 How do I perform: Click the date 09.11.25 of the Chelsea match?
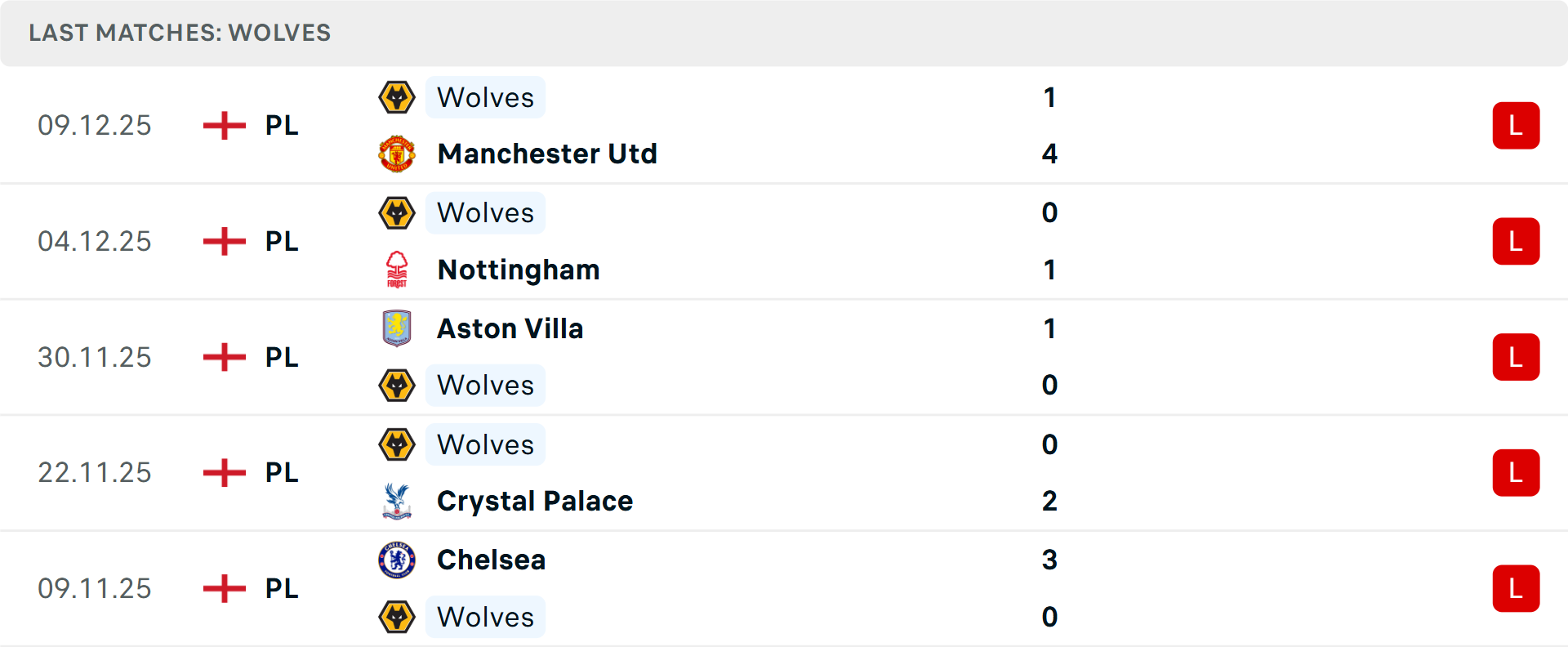(x=95, y=588)
